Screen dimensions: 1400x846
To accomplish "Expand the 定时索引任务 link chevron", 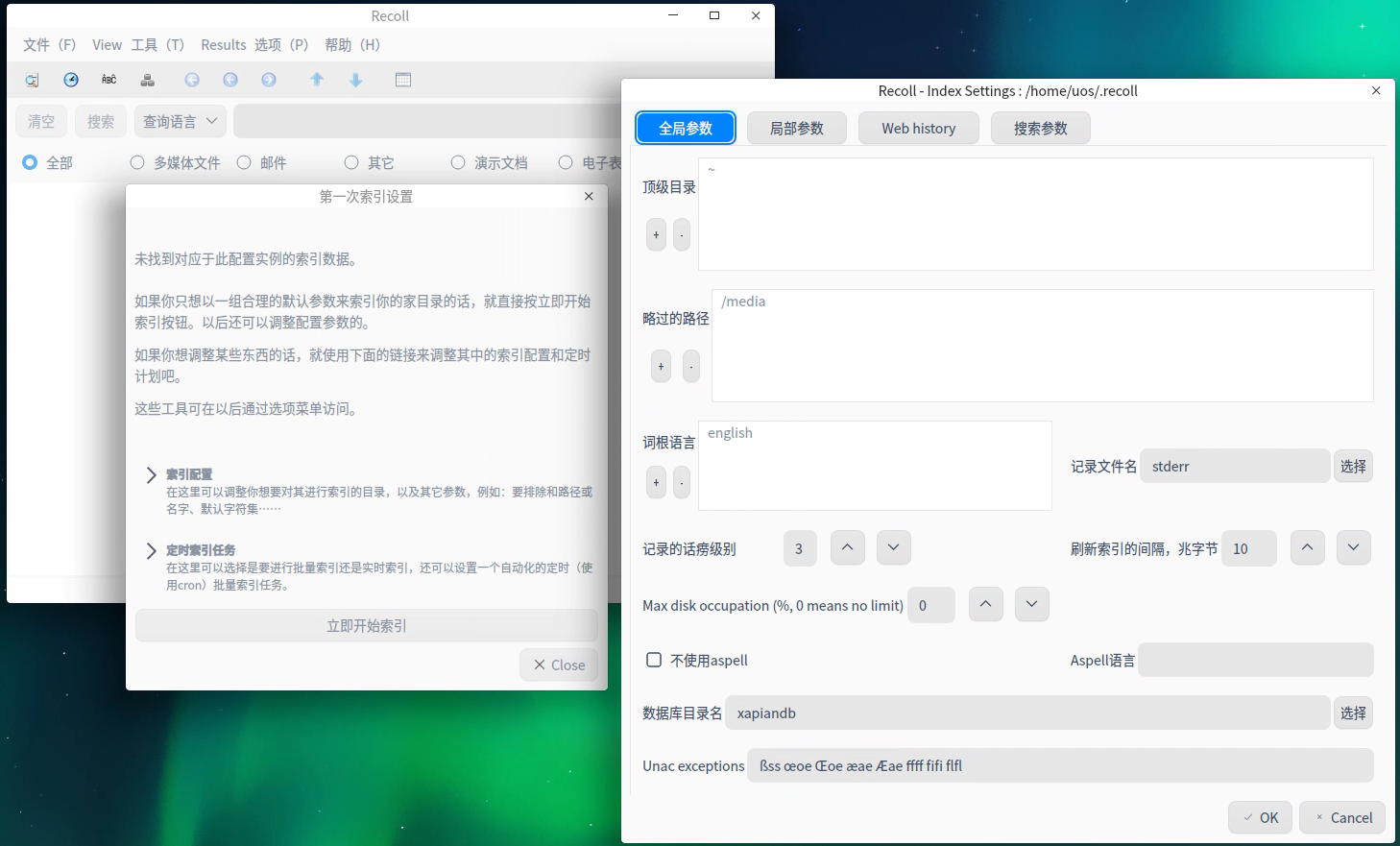I will point(151,550).
